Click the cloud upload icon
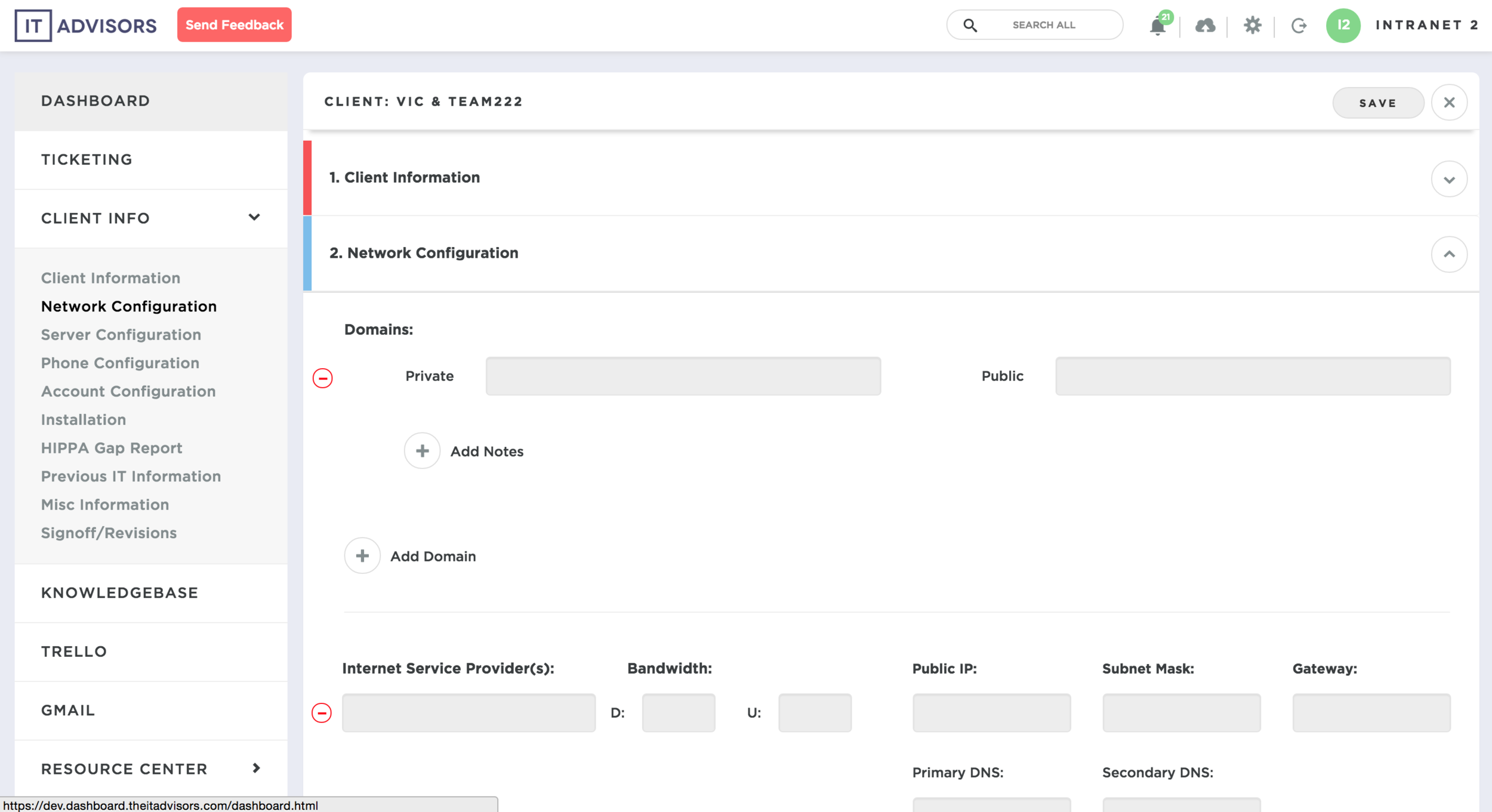Screen dimensions: 1492x812 1206,26
